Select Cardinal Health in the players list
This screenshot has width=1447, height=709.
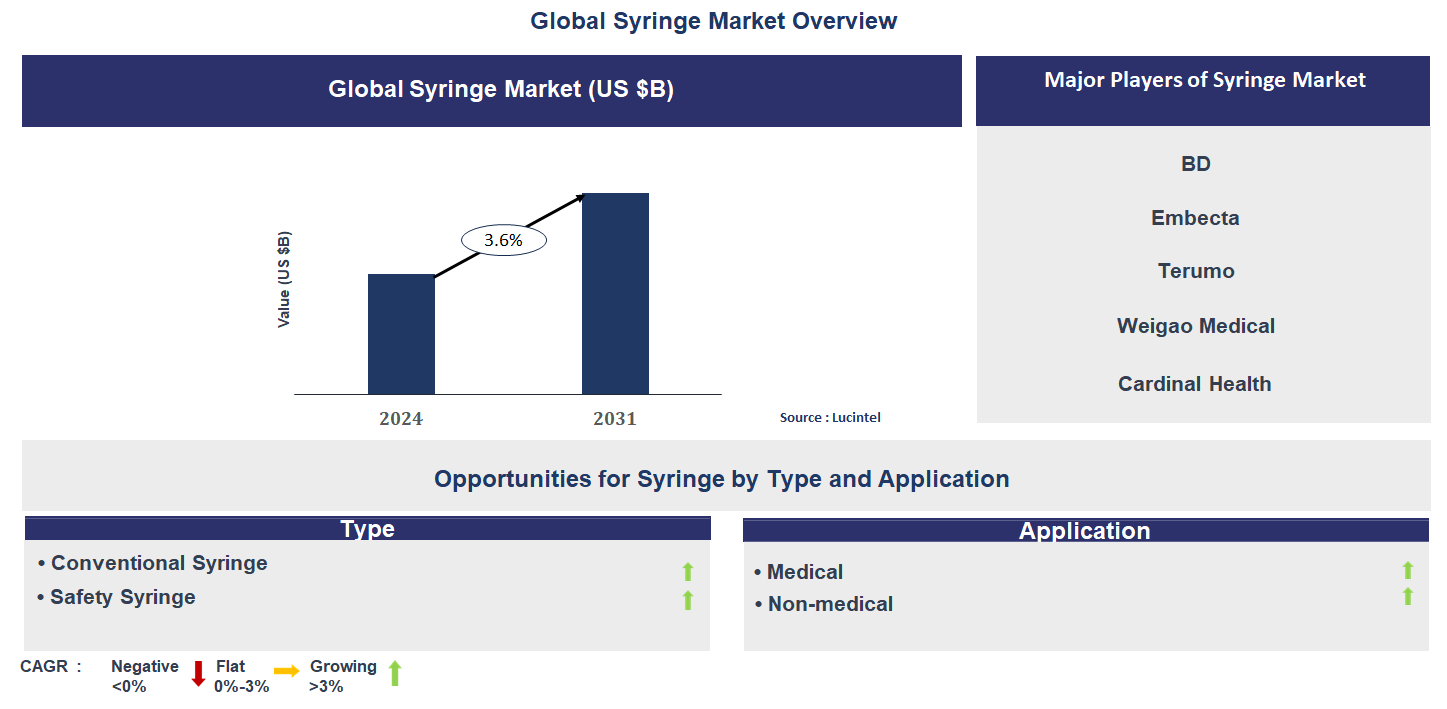pos(1194,383)
